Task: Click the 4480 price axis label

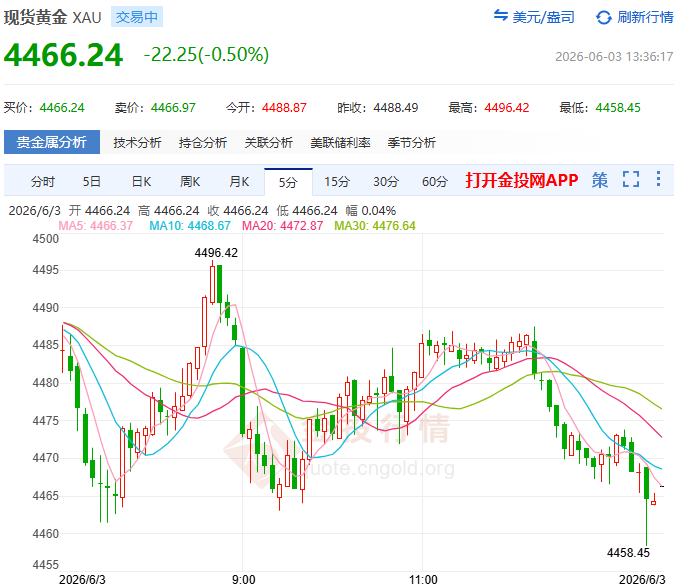Action: coord(45,383)
